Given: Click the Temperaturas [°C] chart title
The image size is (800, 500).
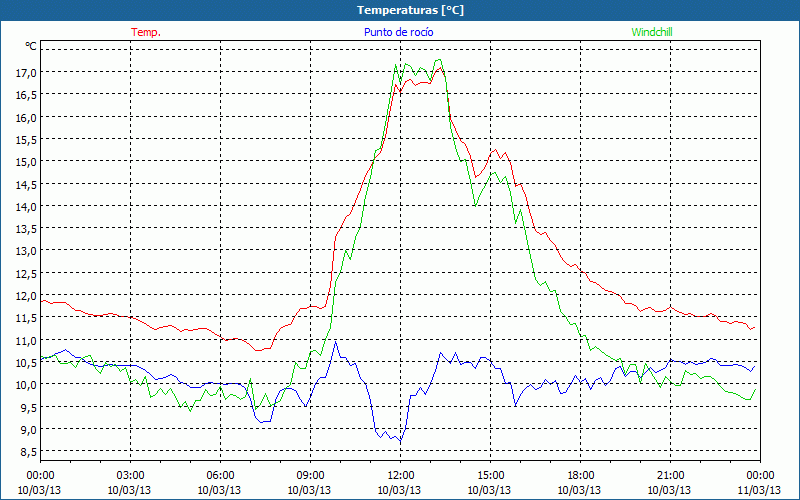Looking at the screenshot, I should (410, 10).
